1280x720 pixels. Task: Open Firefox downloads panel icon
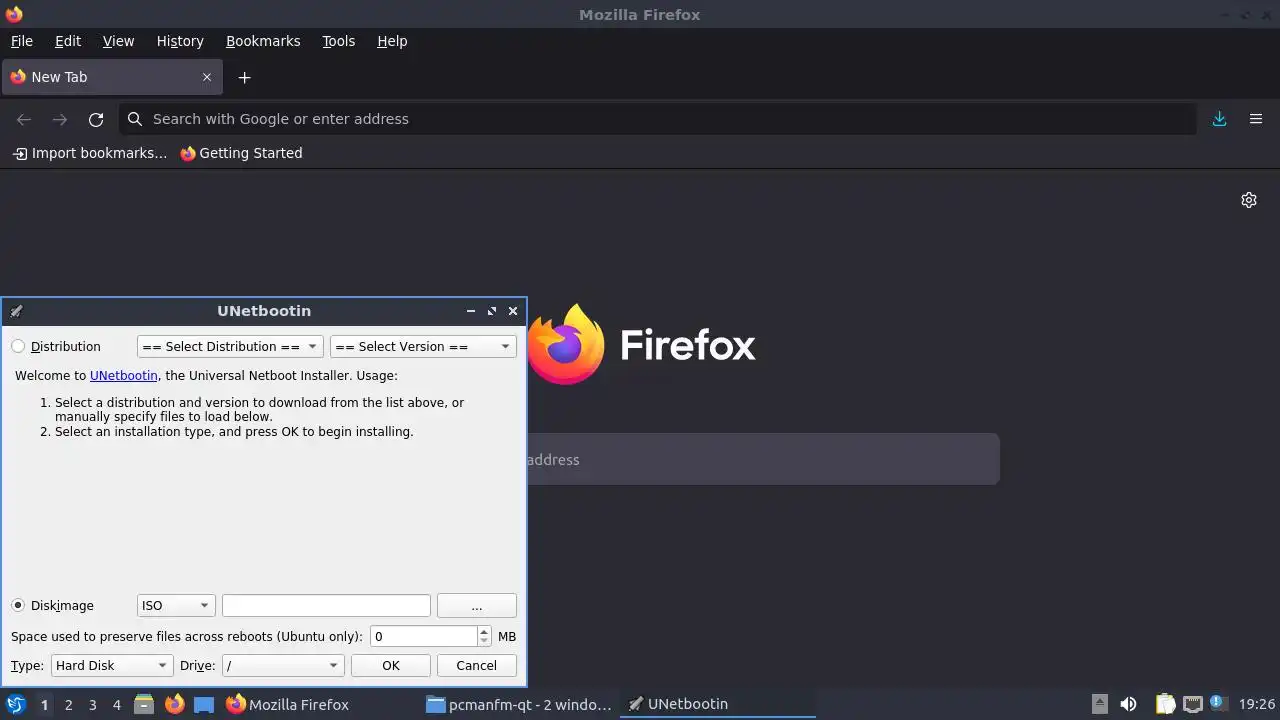1219,119
